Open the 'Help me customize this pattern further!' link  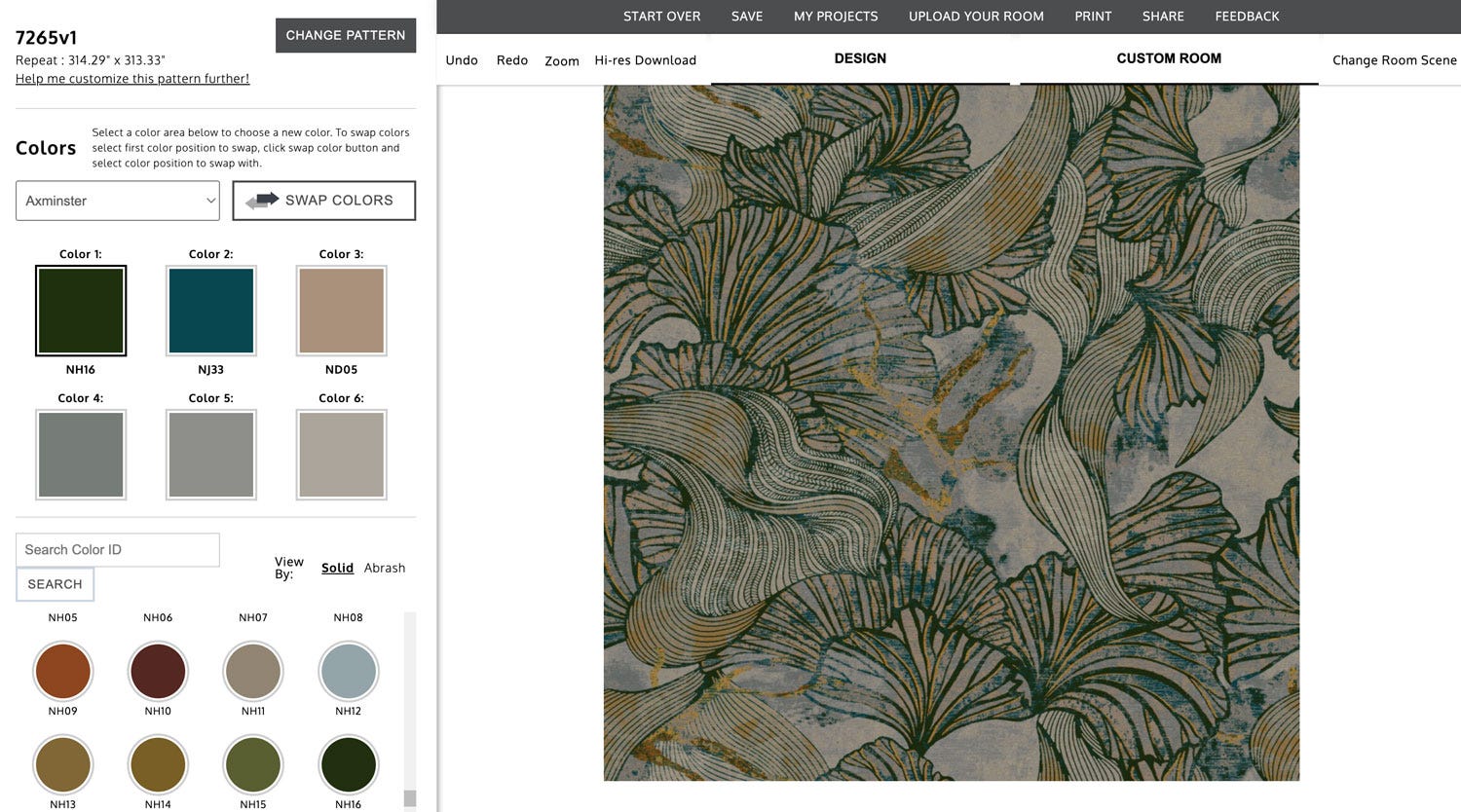(x=132, y=79)
